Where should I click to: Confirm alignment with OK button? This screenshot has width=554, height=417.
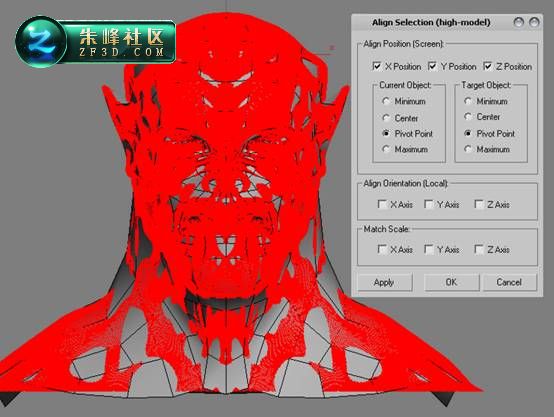pyautogui.click(x=451, y=282)
